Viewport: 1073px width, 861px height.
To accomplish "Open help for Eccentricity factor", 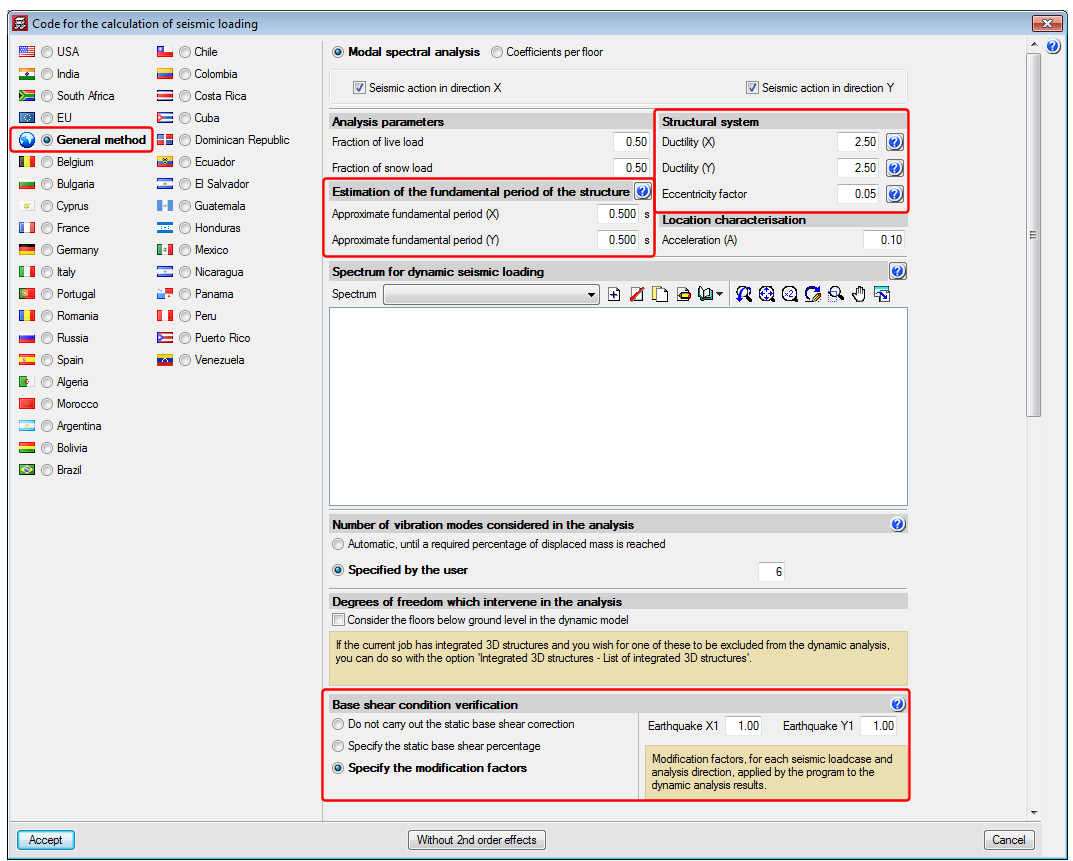I will coord(895,194).
